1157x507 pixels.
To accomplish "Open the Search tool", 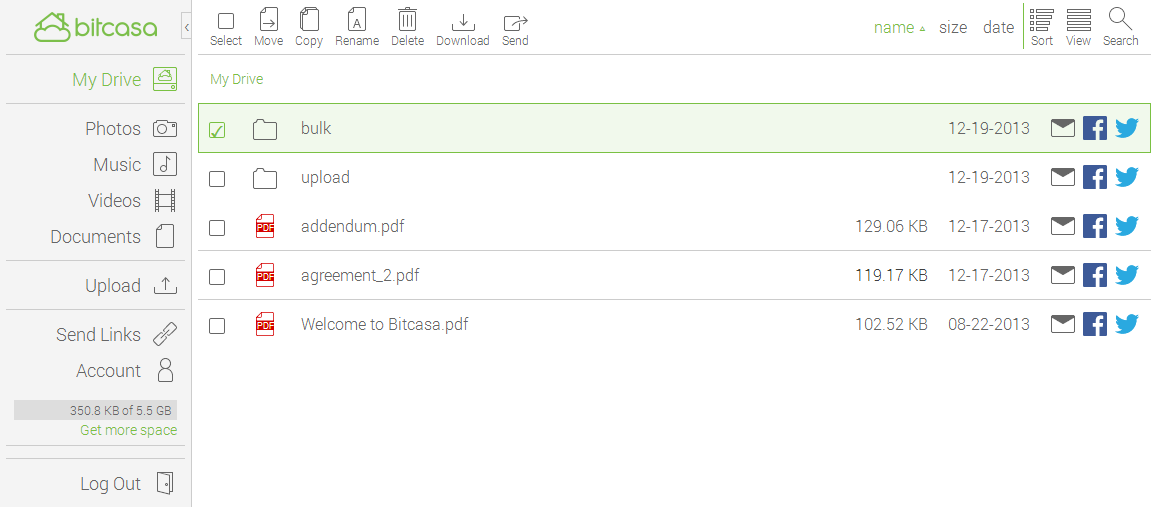I will click(x=1120, y=27).
